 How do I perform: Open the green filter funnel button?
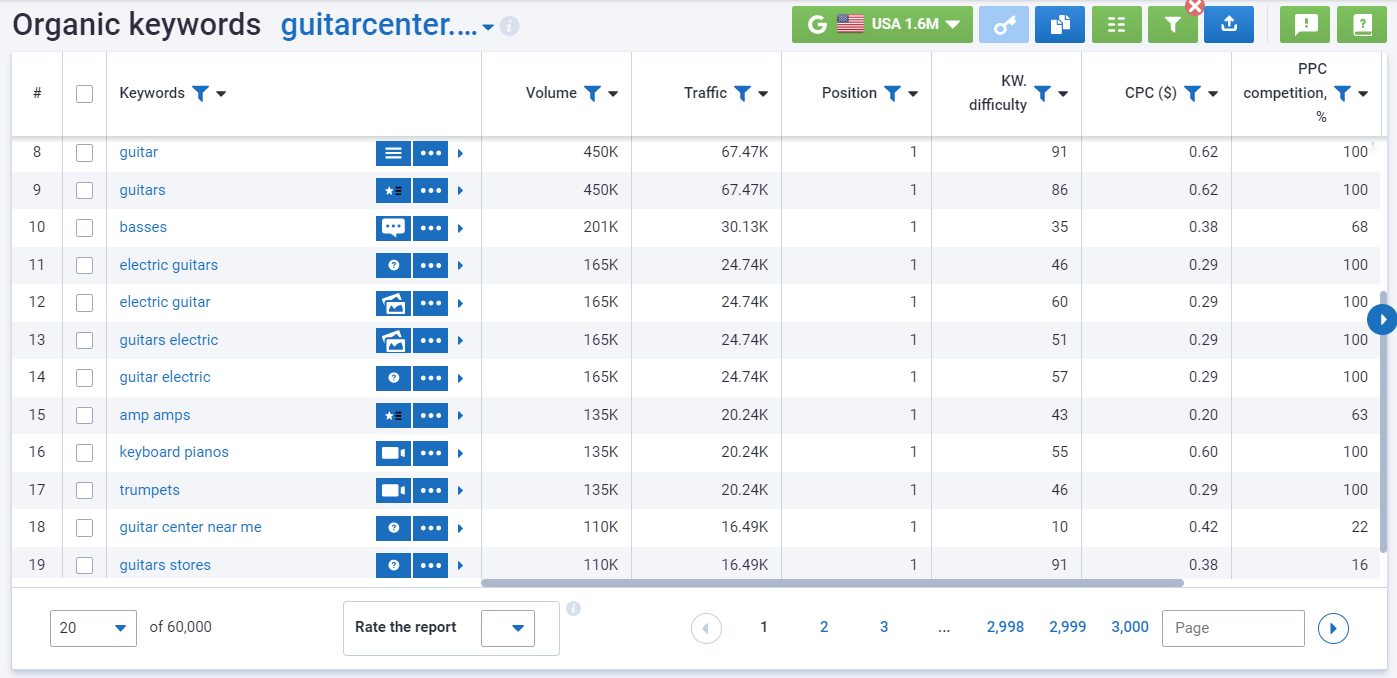(1173, 25)
